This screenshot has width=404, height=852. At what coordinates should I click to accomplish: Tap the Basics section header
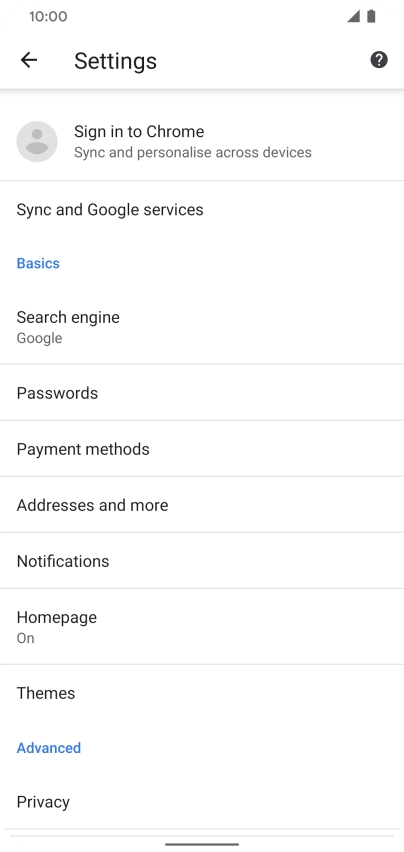click(x=38, y=264)
